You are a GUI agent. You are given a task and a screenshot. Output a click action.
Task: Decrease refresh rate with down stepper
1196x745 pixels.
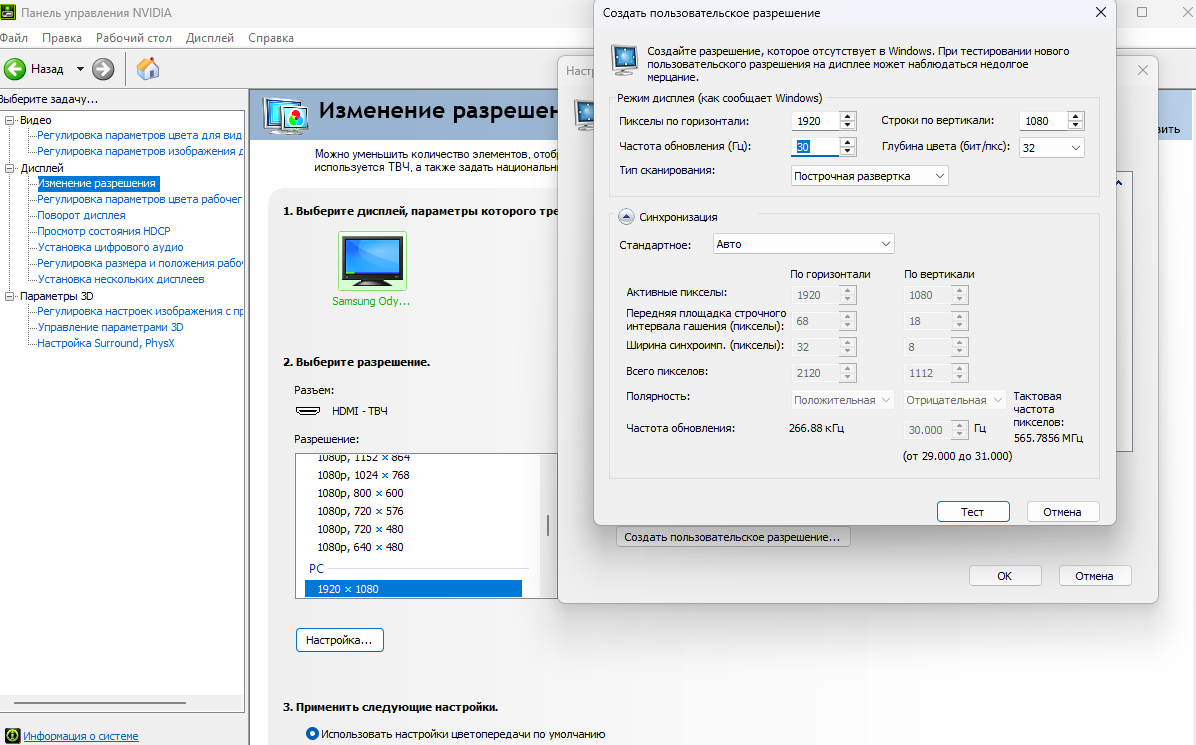point(847,151)
